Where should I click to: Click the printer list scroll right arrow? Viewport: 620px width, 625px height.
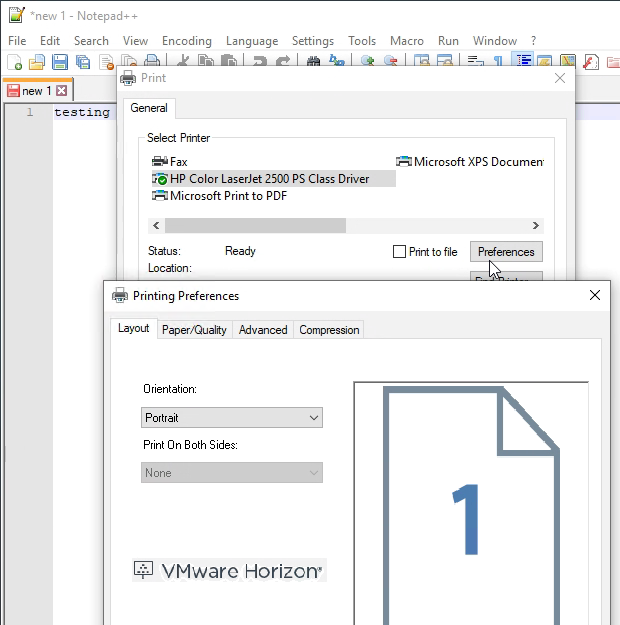click(536, 226)
